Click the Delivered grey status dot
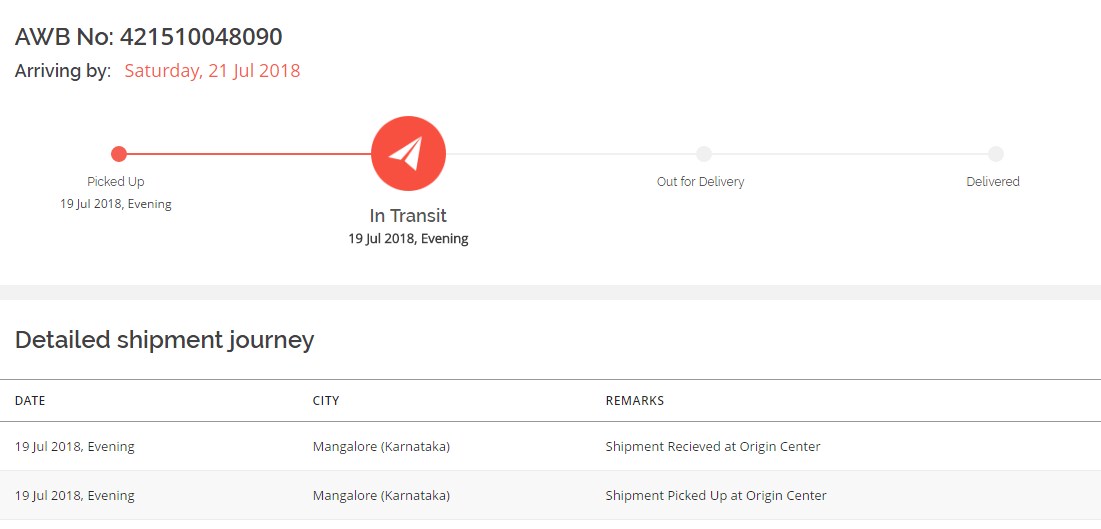Image resolution: width=1101 pixels, height=529 pixels. [996, 154]
